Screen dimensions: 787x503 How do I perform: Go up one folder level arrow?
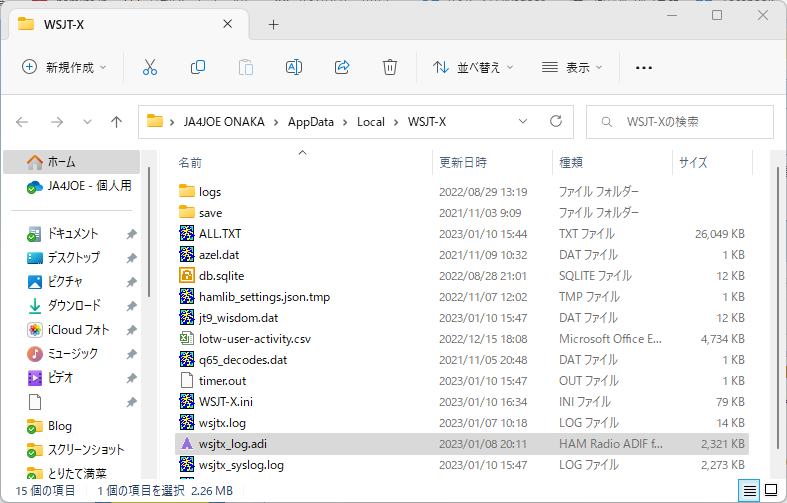(116, 121)
